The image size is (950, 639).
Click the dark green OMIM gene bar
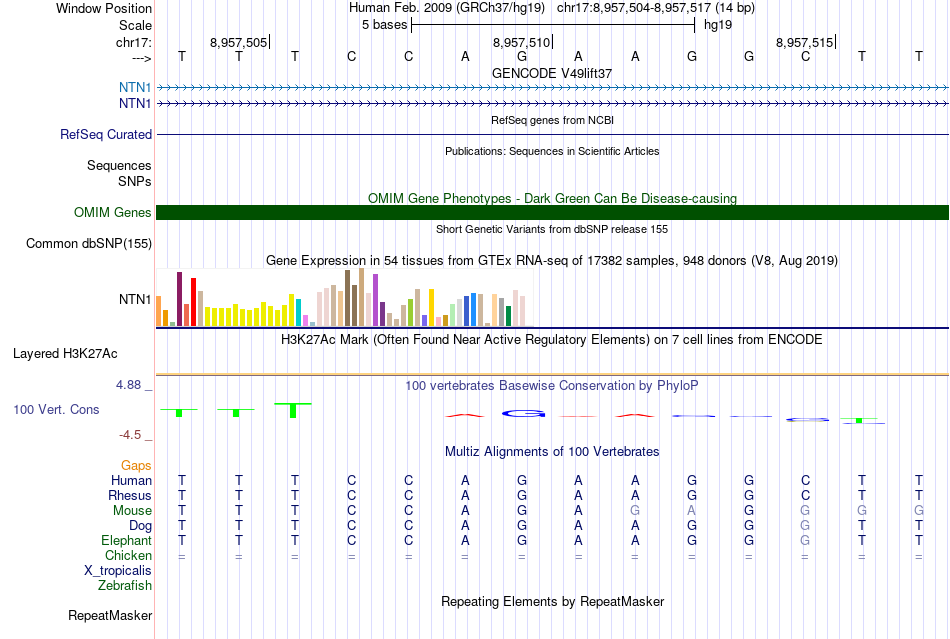pyautogui.click(x=553, y=213)
